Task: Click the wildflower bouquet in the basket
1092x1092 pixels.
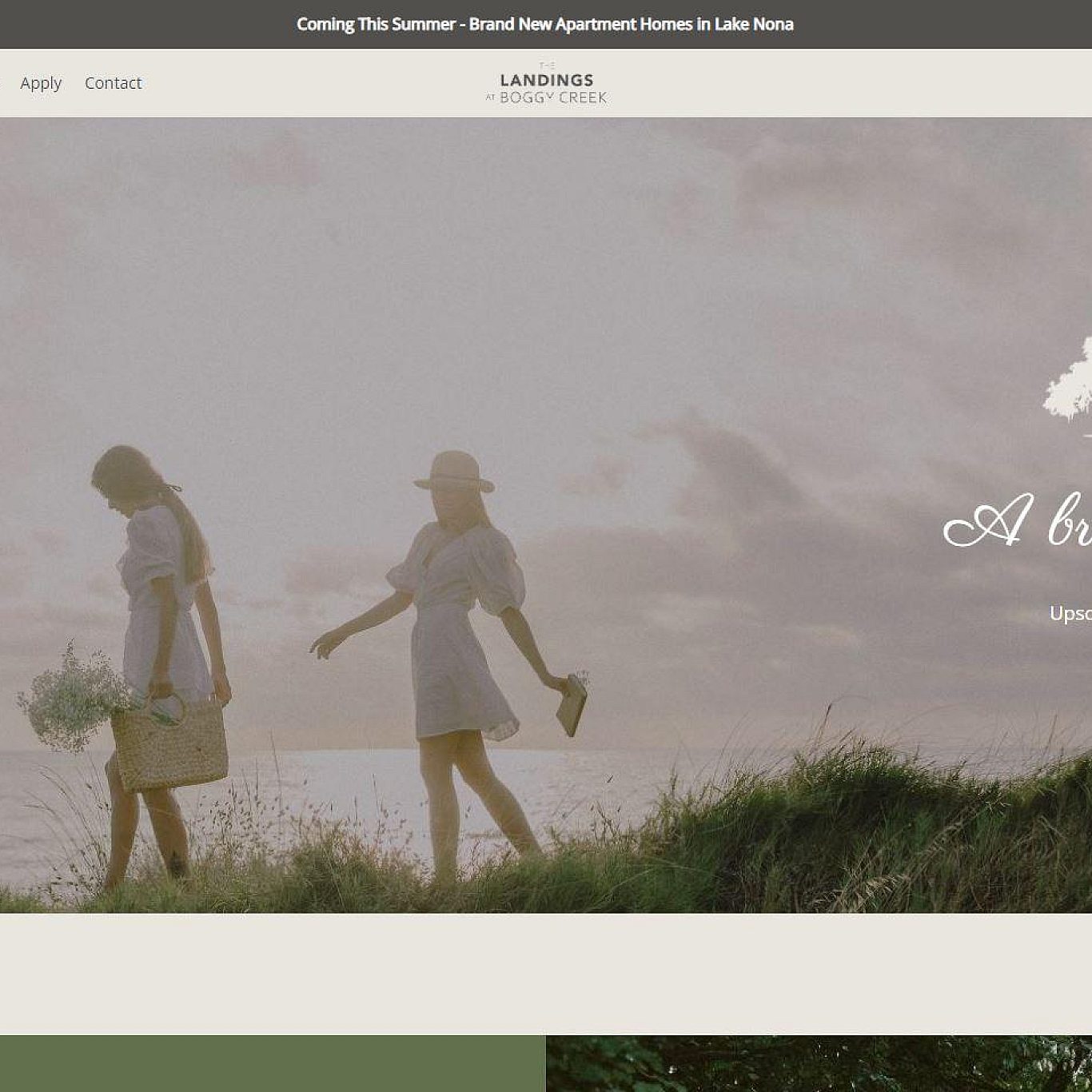Action: (x=72, y=695)
